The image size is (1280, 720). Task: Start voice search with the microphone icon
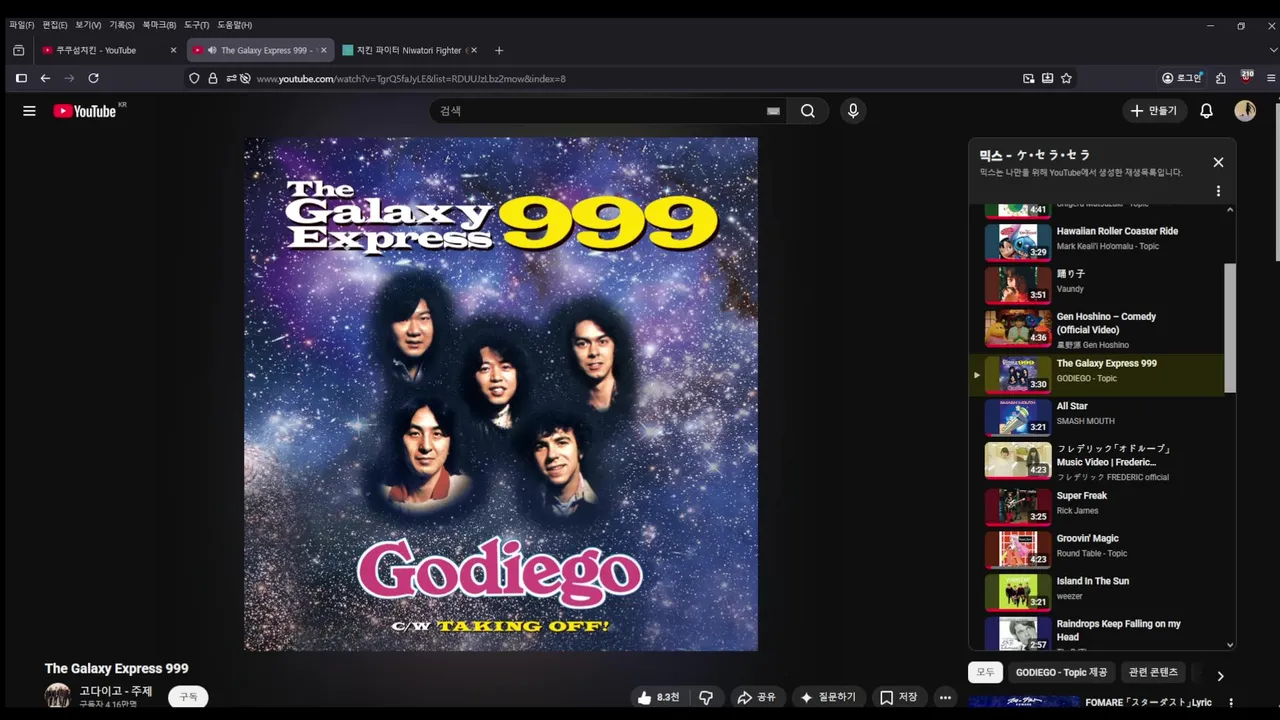853,111
